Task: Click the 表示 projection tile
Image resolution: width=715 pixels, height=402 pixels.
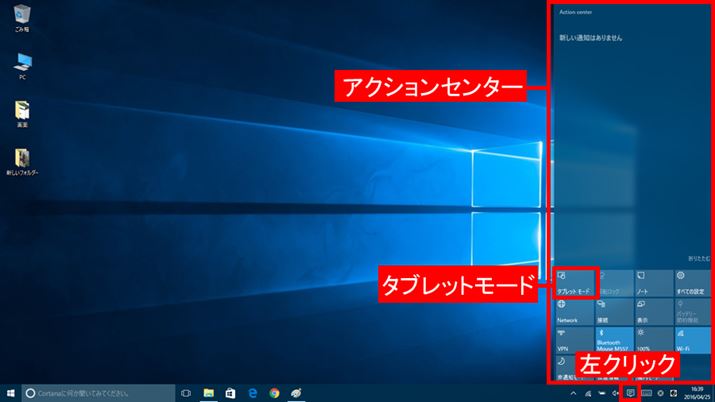Action: point(651,310)
